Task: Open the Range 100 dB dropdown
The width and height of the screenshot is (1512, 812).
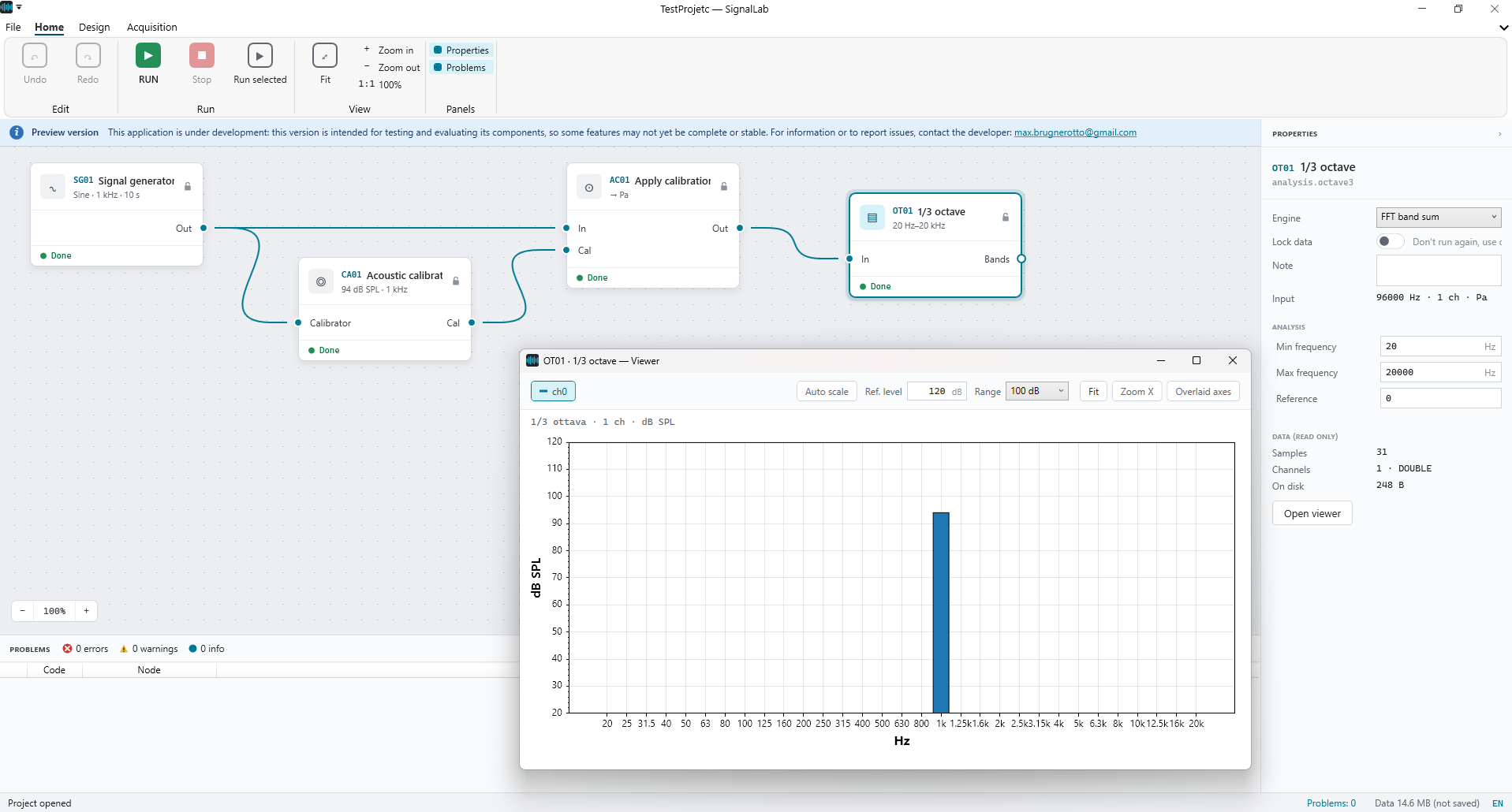Action: tap(1036, 391)
